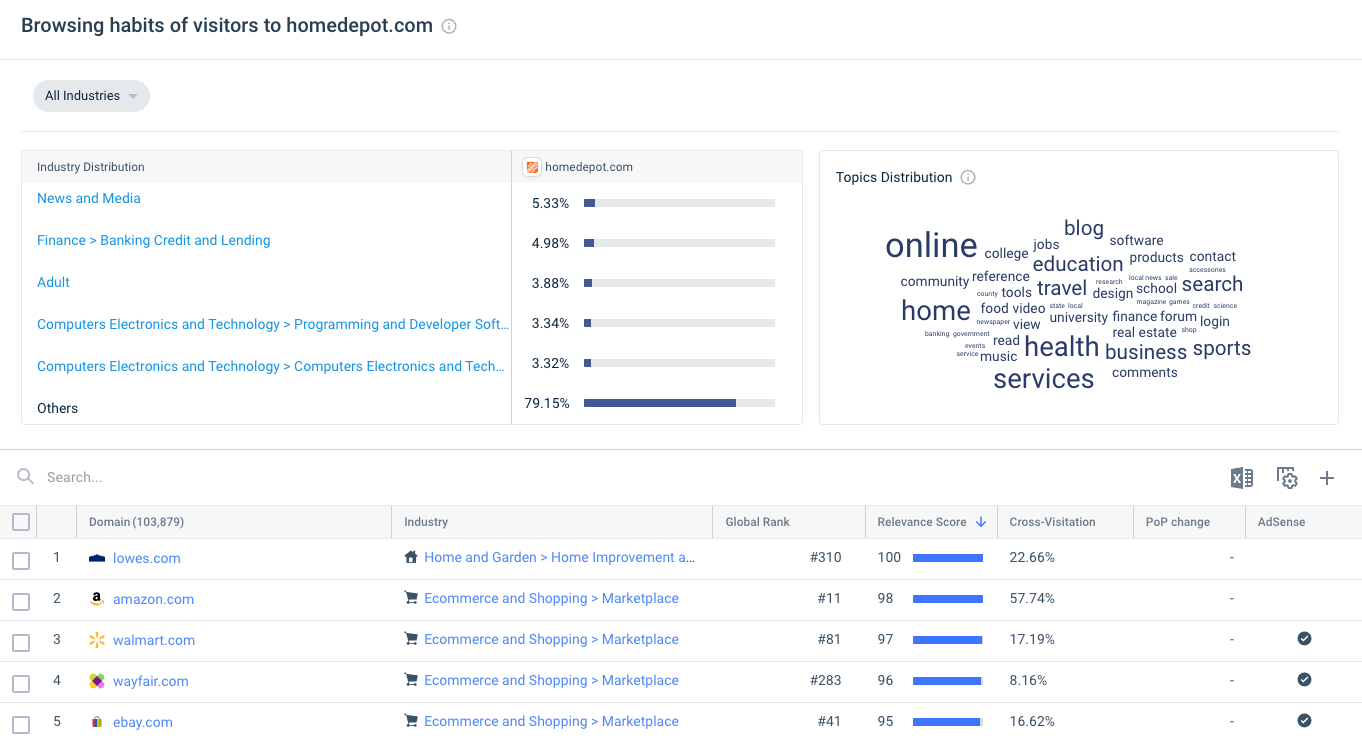The width and height of the screenshot is (1362, 741).
Task: Click the plus add icon
Action: (1327, 478)
